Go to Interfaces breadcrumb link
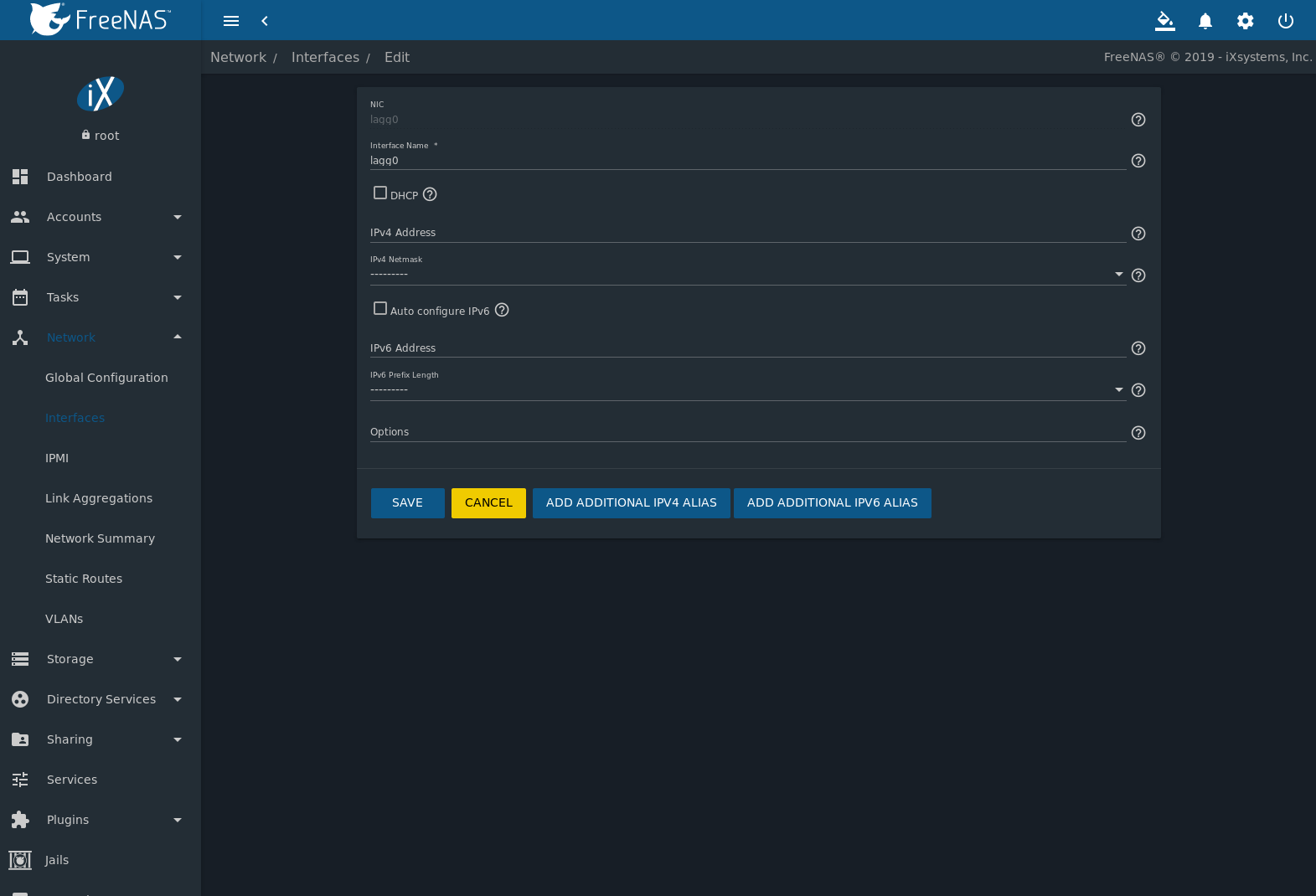The height and width of the screenshot is (896, 1316). [325, 57]
